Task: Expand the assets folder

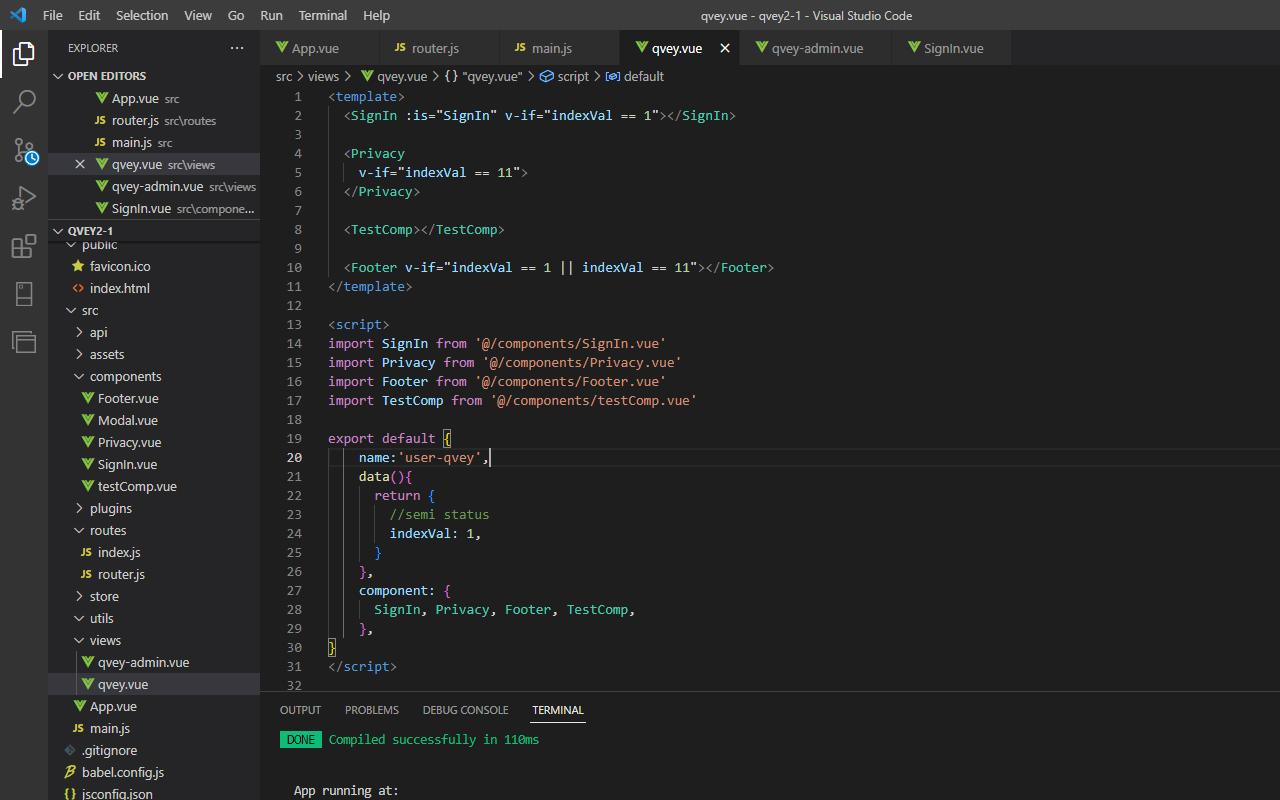Action: [x=154, y=354]
